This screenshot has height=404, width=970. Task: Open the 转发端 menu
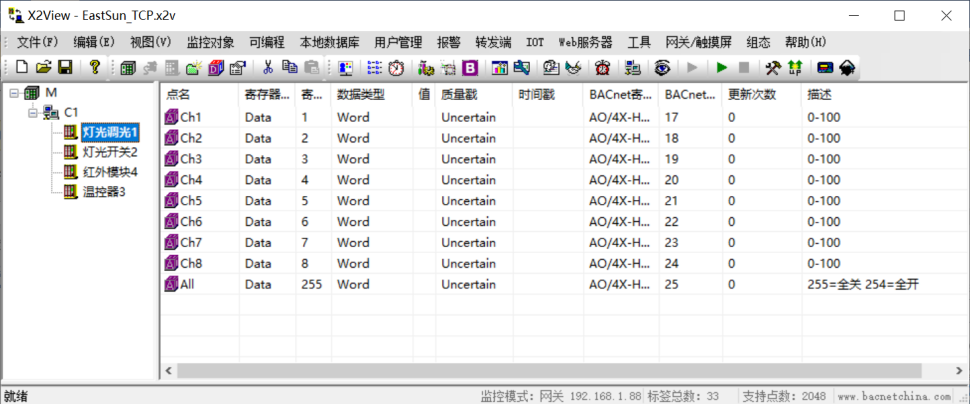coord(493,43)
